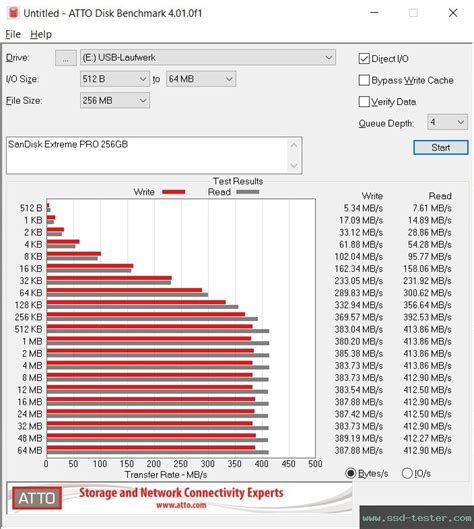Open the Queue Depth dropdown
Screen dimensions: 474x529
tap(447, 122)
